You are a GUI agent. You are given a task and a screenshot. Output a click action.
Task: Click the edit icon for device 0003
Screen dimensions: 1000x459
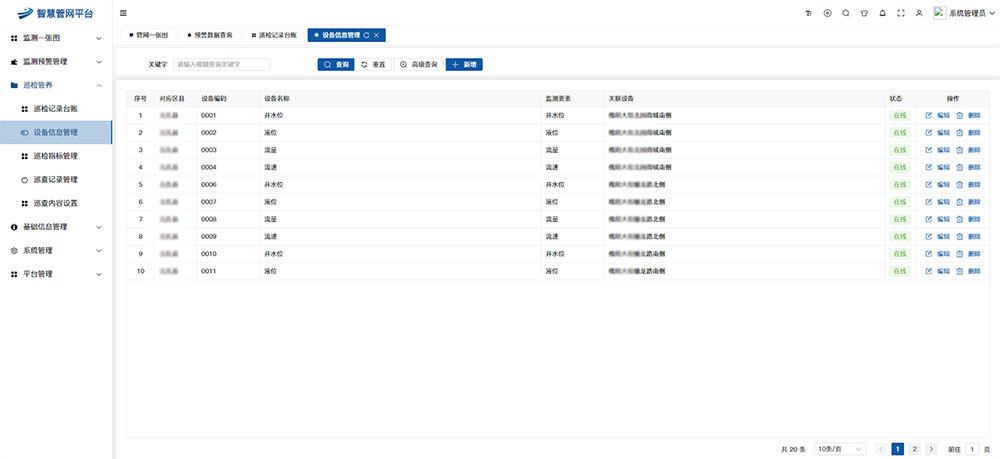[929, 150]
